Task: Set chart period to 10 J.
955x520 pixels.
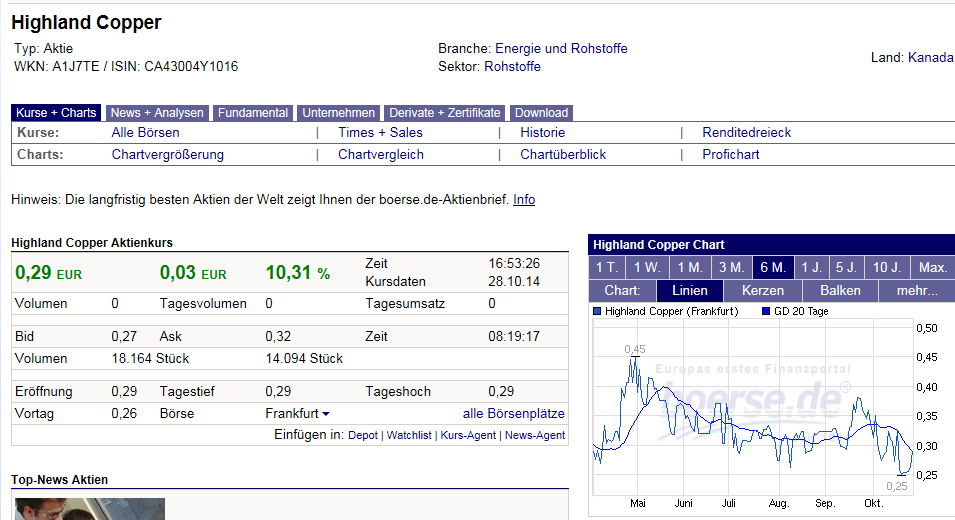Action: (887, 267)
